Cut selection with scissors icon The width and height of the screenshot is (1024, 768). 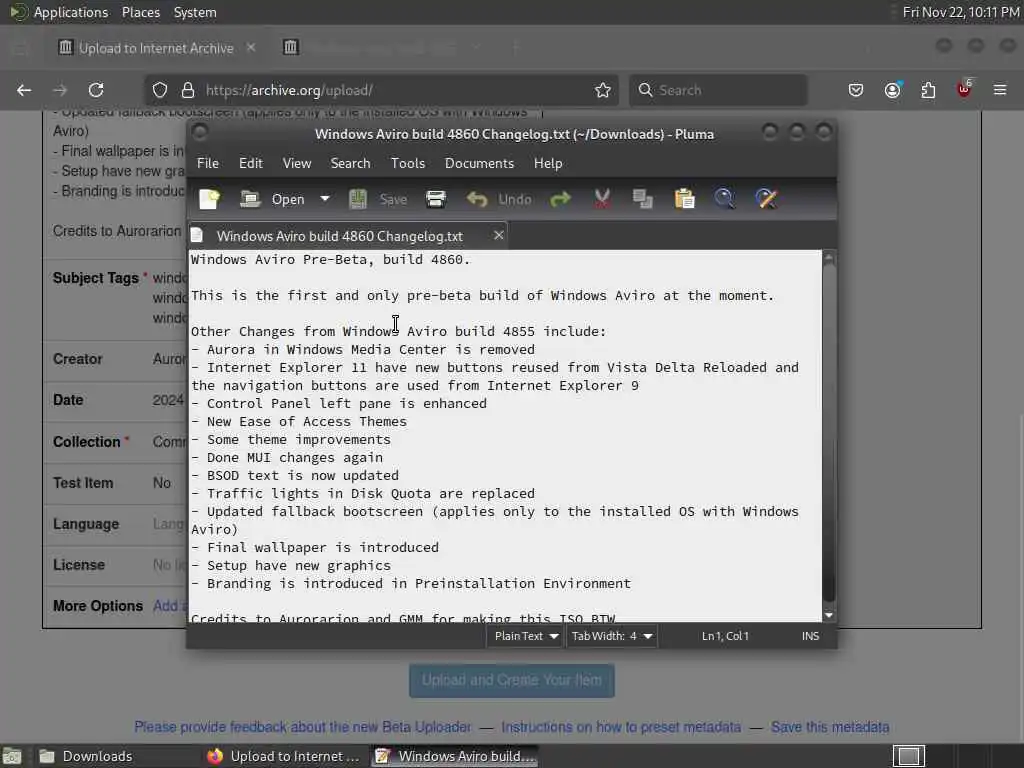(602, 199)
